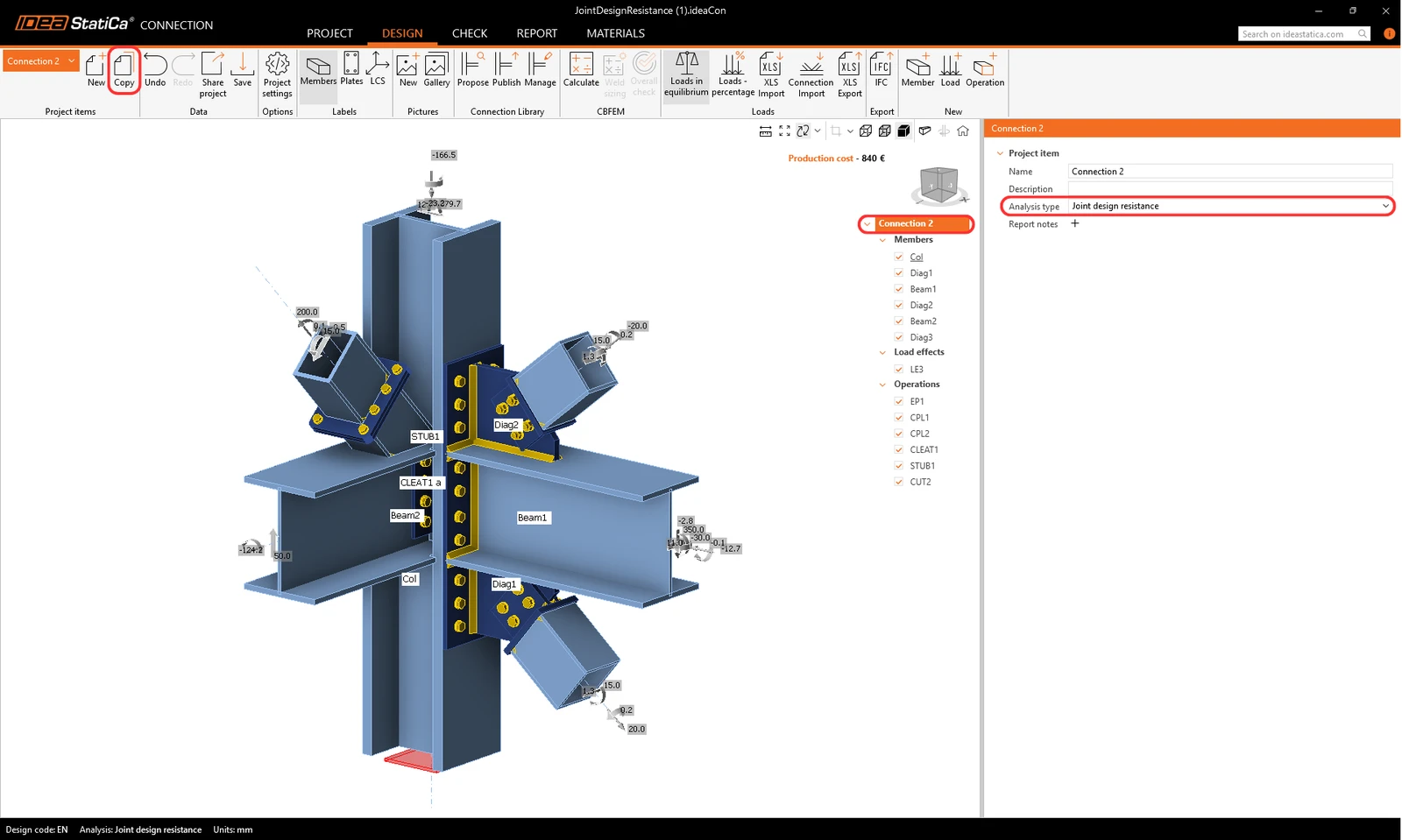Collapse the Load effects tree group

pyautogui.click(x=882, y=352)
